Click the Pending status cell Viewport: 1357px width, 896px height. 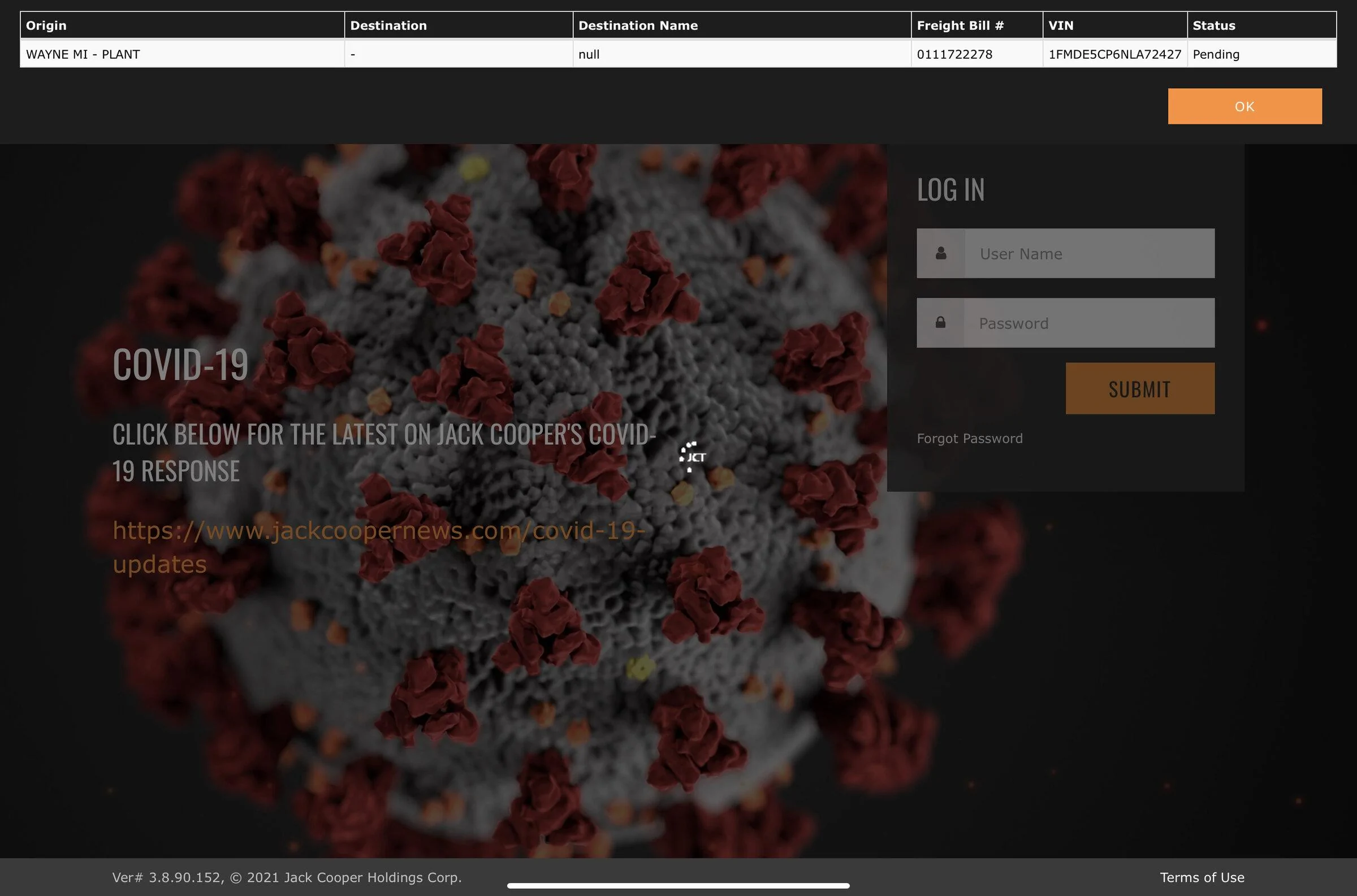point(1261,54)
